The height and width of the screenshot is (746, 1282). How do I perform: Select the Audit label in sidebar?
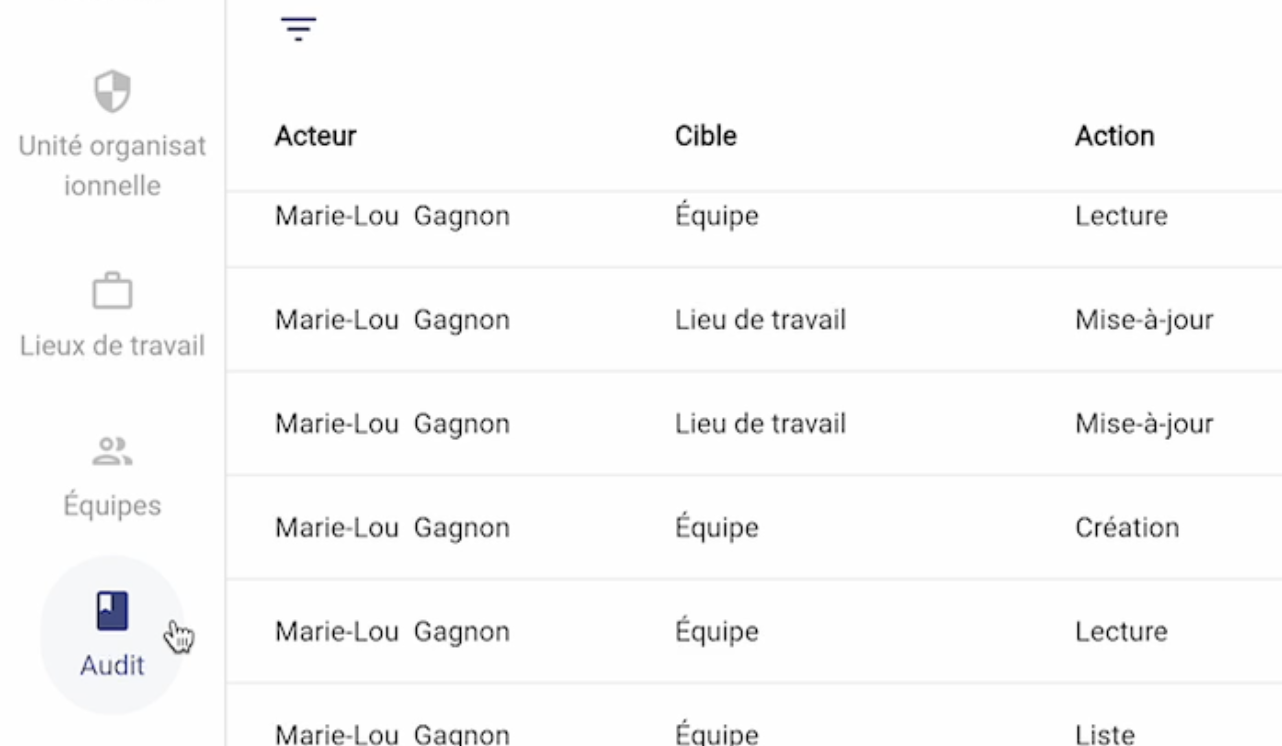pos(112,665)
